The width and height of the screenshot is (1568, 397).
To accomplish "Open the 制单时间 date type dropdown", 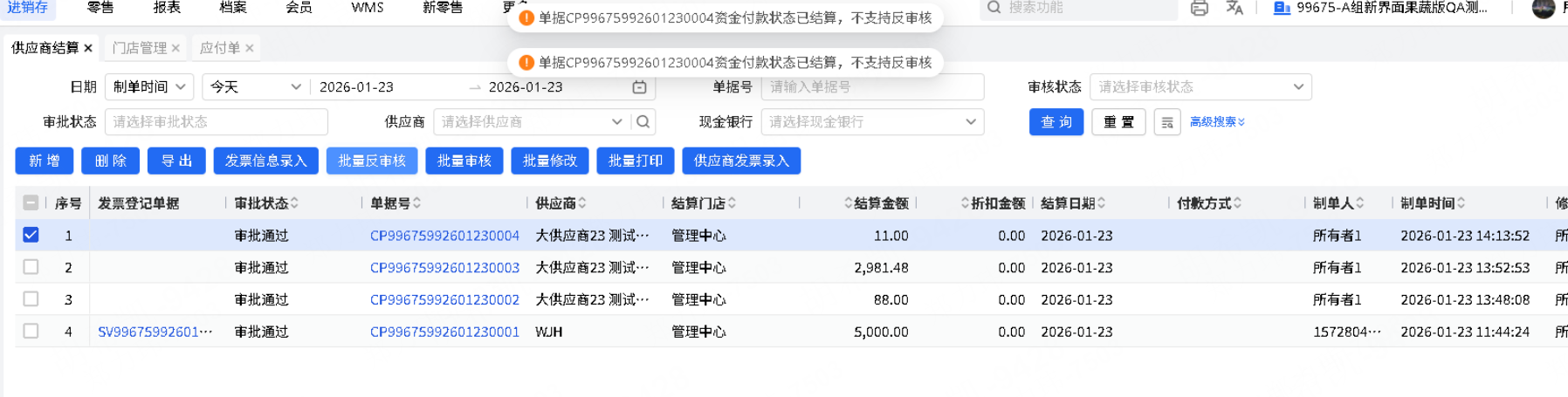I will click(148, 87).
